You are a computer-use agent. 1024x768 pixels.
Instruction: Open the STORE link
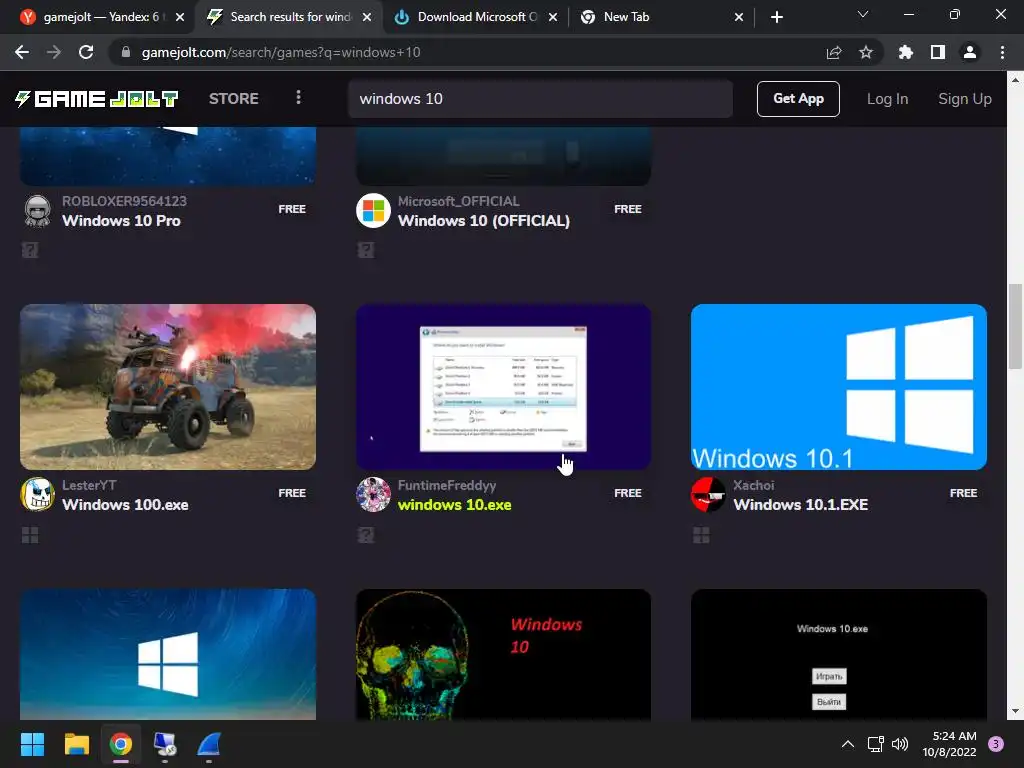point(234,99)
